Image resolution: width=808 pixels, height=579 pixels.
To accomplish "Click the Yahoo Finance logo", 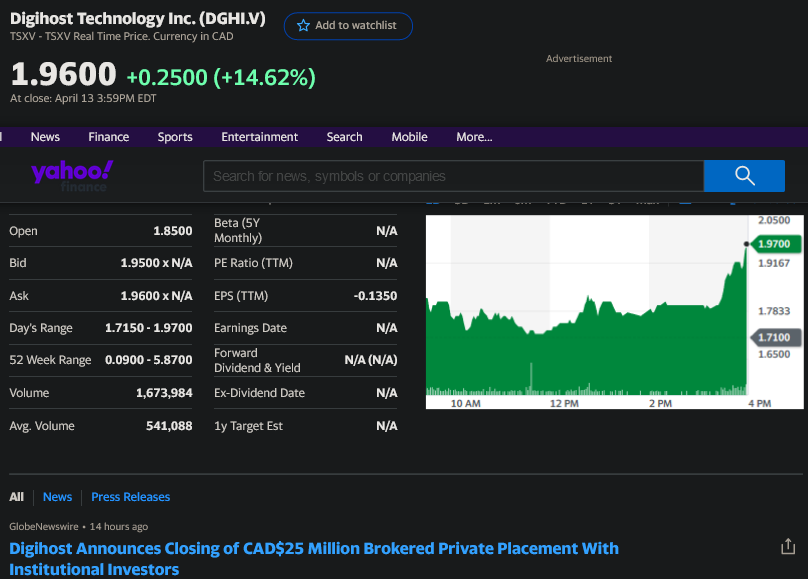I will click(x=71, y=175).
